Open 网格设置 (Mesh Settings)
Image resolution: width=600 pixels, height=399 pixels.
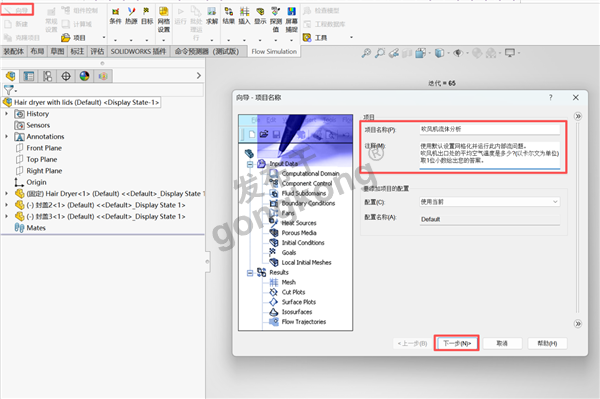coord(163,20)
